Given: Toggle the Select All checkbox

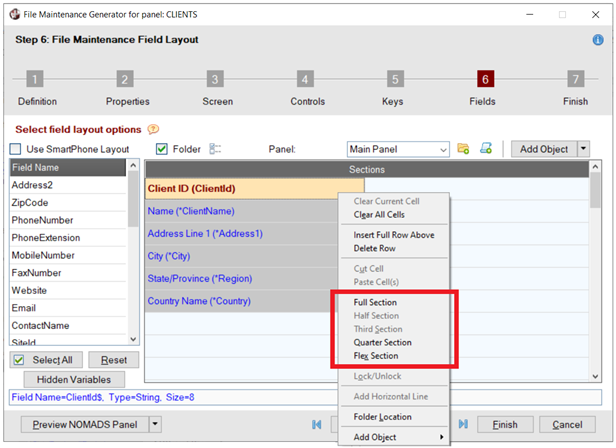Looking at the screenshot, I should [x=20, y=360].
